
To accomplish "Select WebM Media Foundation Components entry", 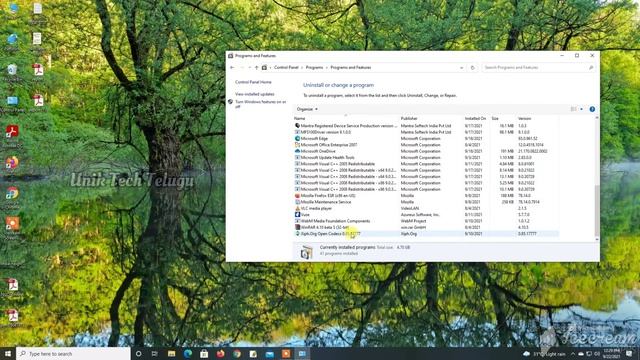I will (x=426, y=221).
